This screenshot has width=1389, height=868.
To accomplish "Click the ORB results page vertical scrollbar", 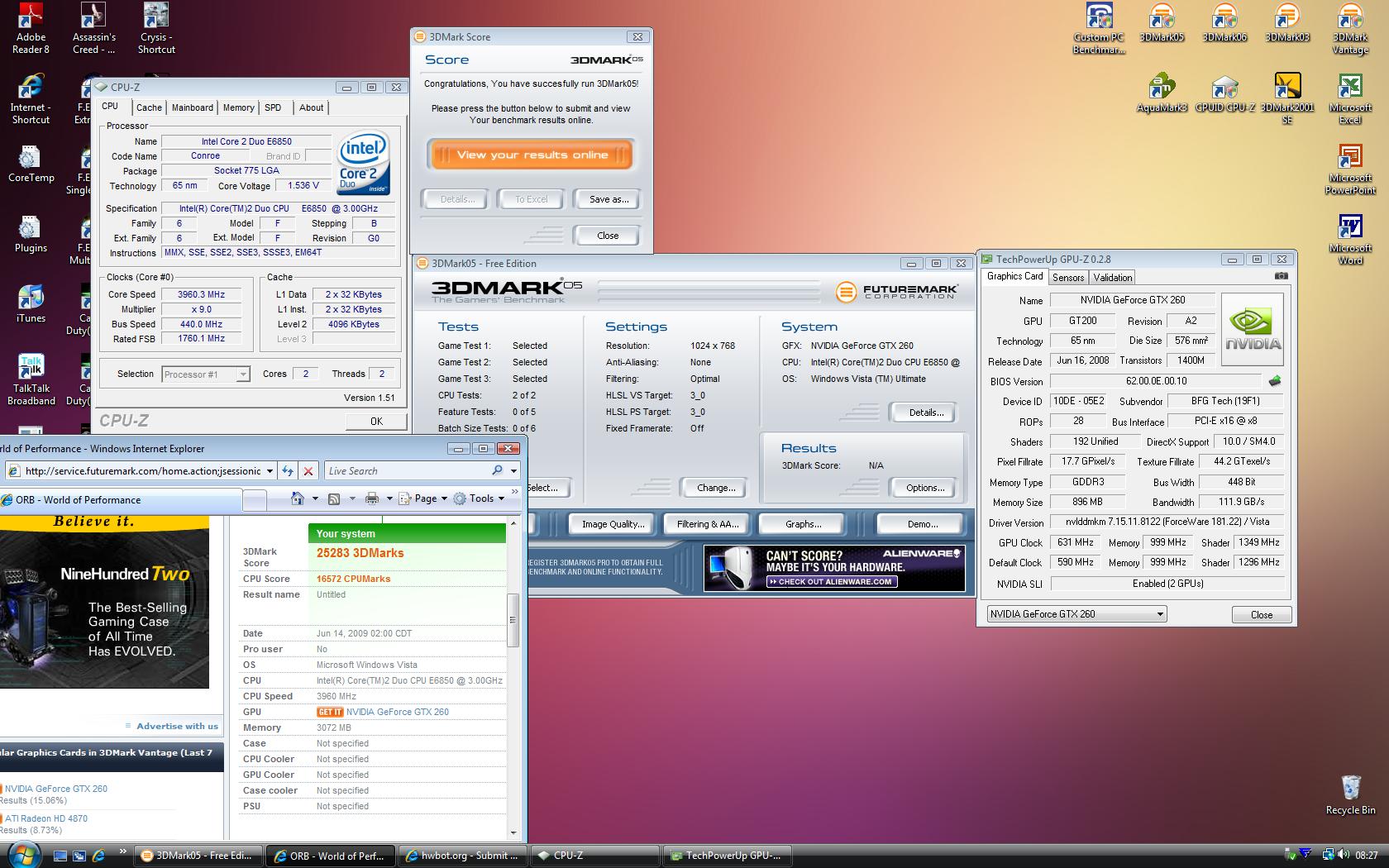I will (513, 677).
